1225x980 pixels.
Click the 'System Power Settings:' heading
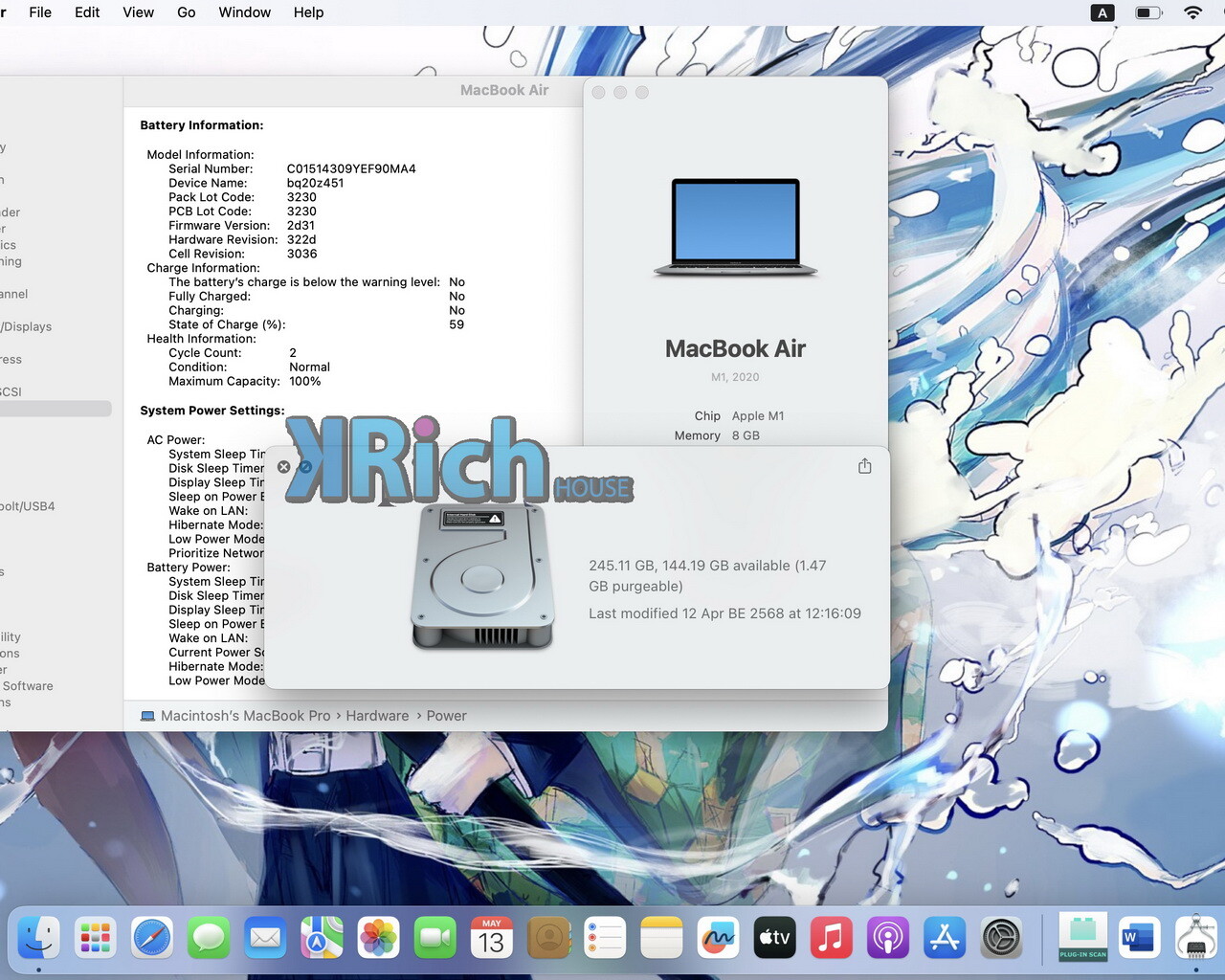pos(212,411)
